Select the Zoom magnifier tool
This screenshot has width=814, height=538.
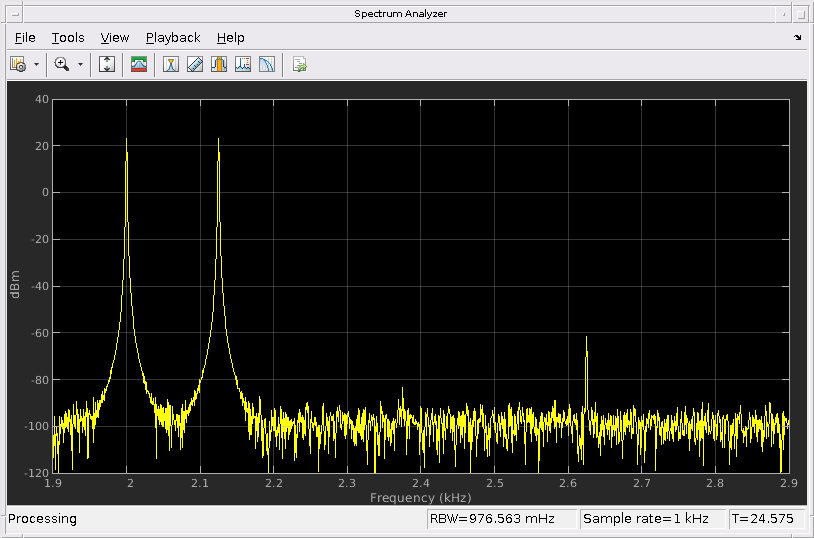click(62, 64)
